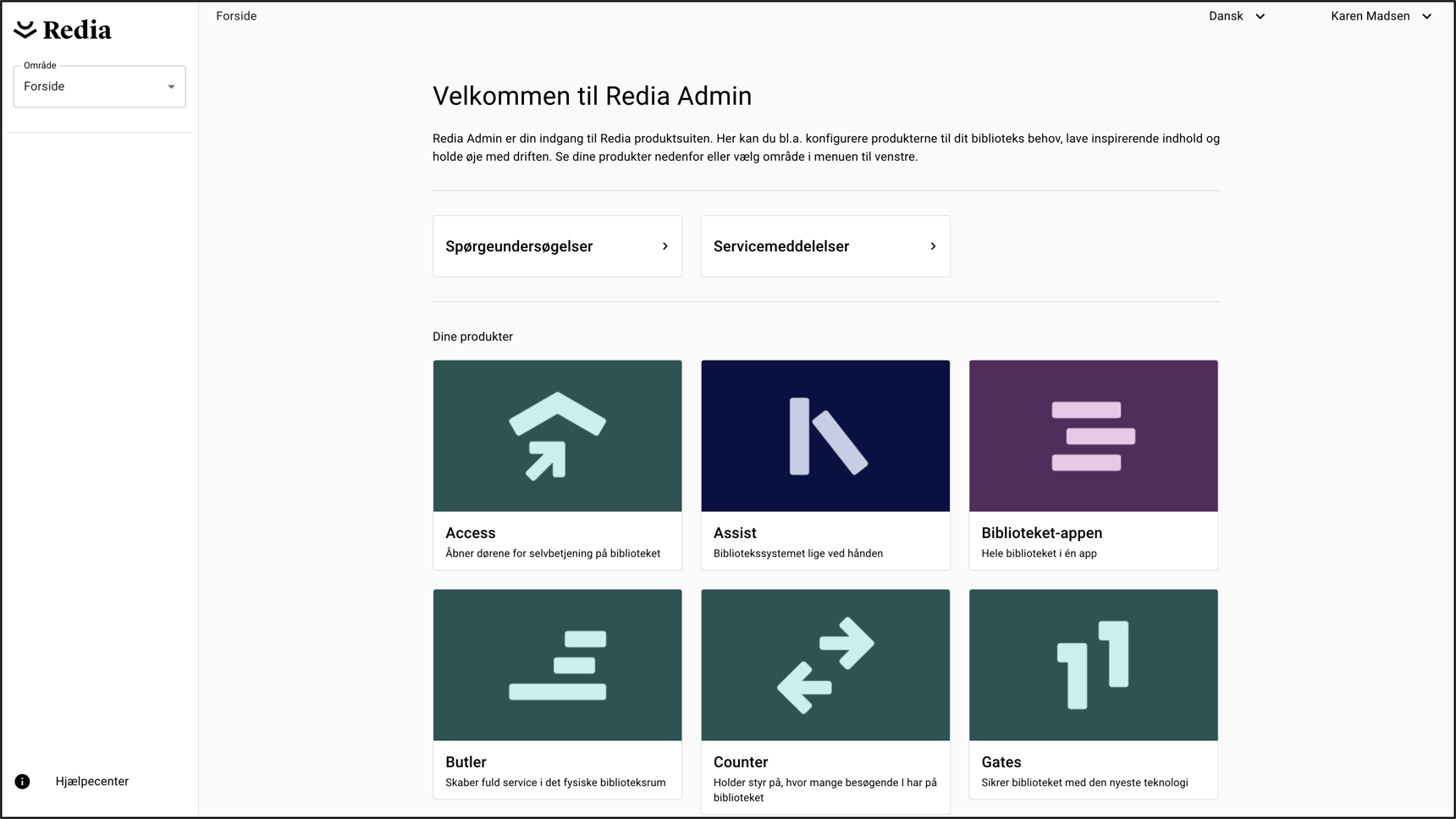Click the Gates card description text
The height and width of the screenshot is (819, 1456).
coord(1084,783)
